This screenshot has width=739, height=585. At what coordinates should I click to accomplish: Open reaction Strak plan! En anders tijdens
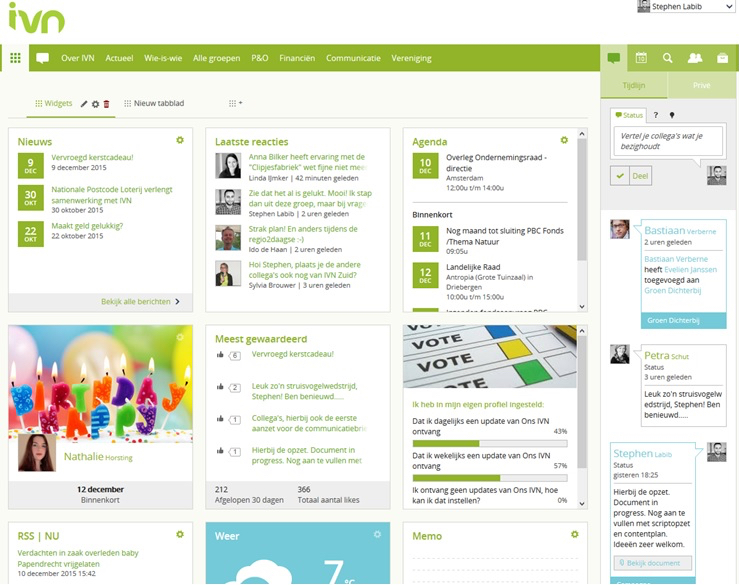(303, 234)
